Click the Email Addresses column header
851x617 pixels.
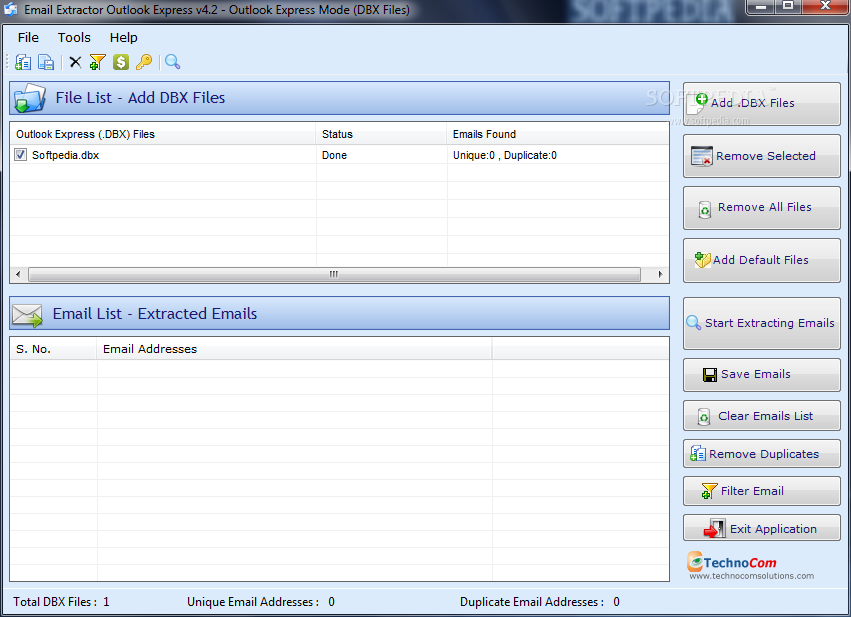pyautogui.click(x=294, y=349)
